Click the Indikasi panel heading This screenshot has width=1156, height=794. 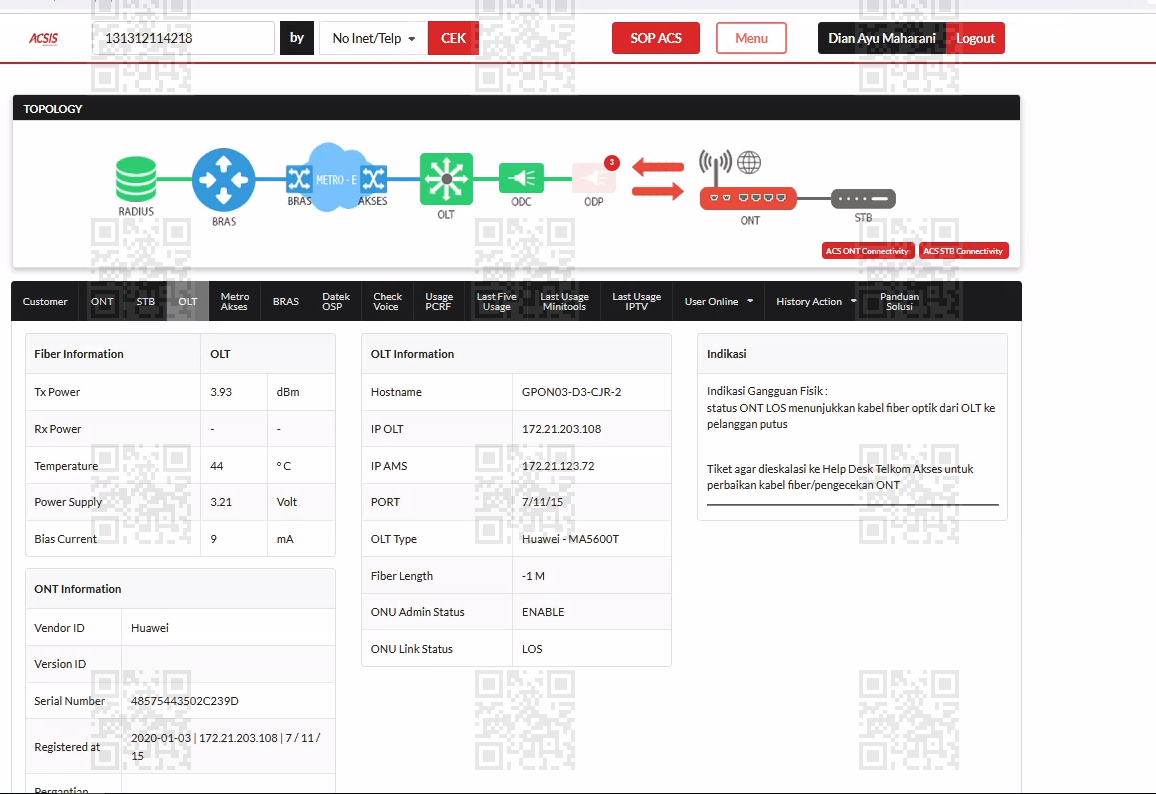point(726,354)
